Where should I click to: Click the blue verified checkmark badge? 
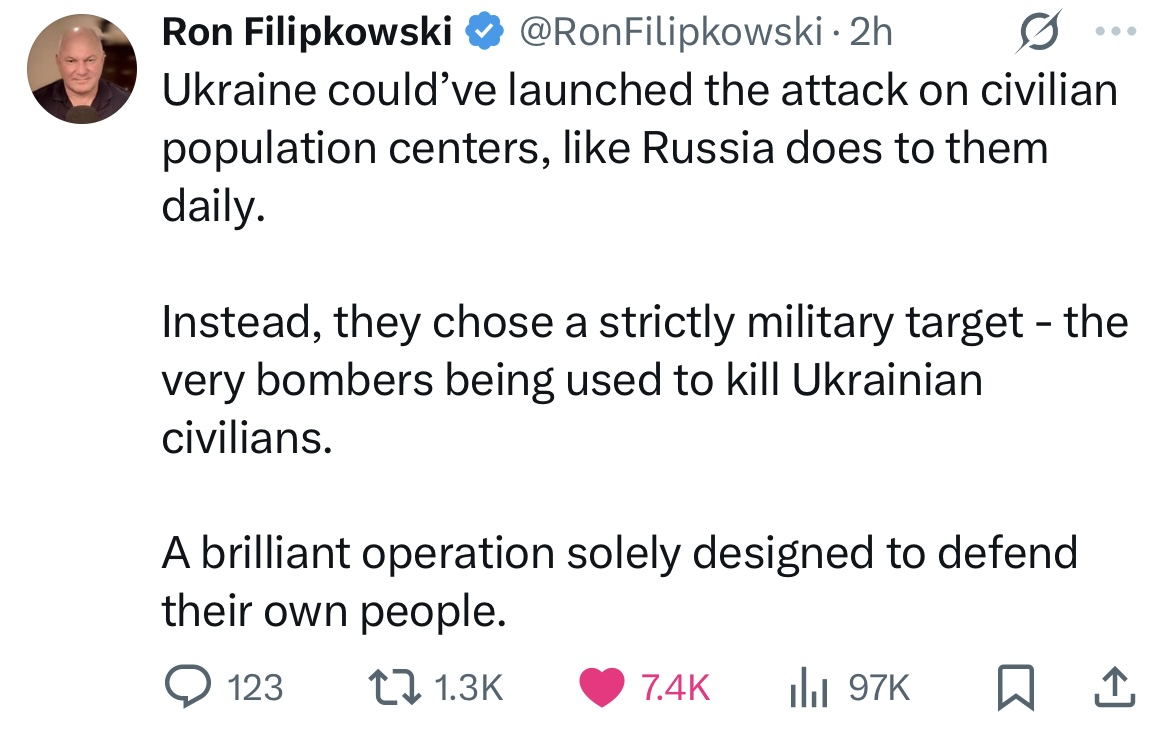click(x=485, y=33)
